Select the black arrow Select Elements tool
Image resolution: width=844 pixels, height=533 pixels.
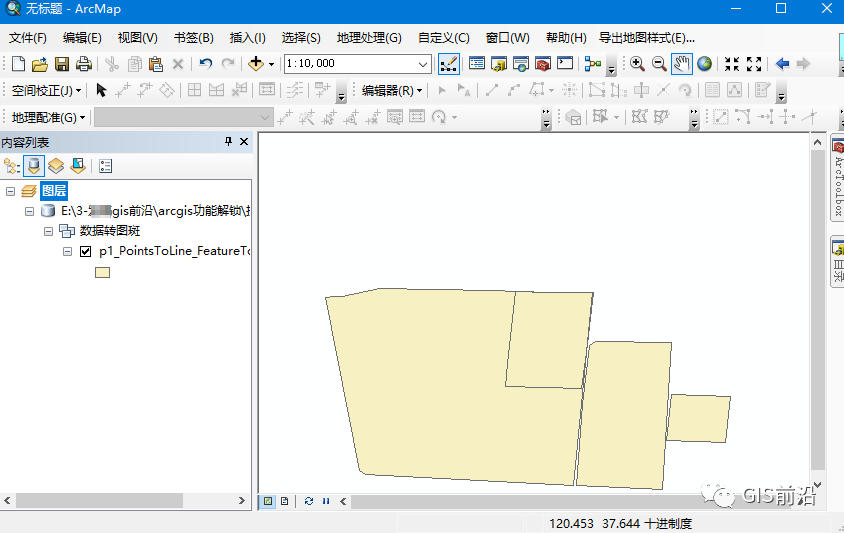click(101, 90)
